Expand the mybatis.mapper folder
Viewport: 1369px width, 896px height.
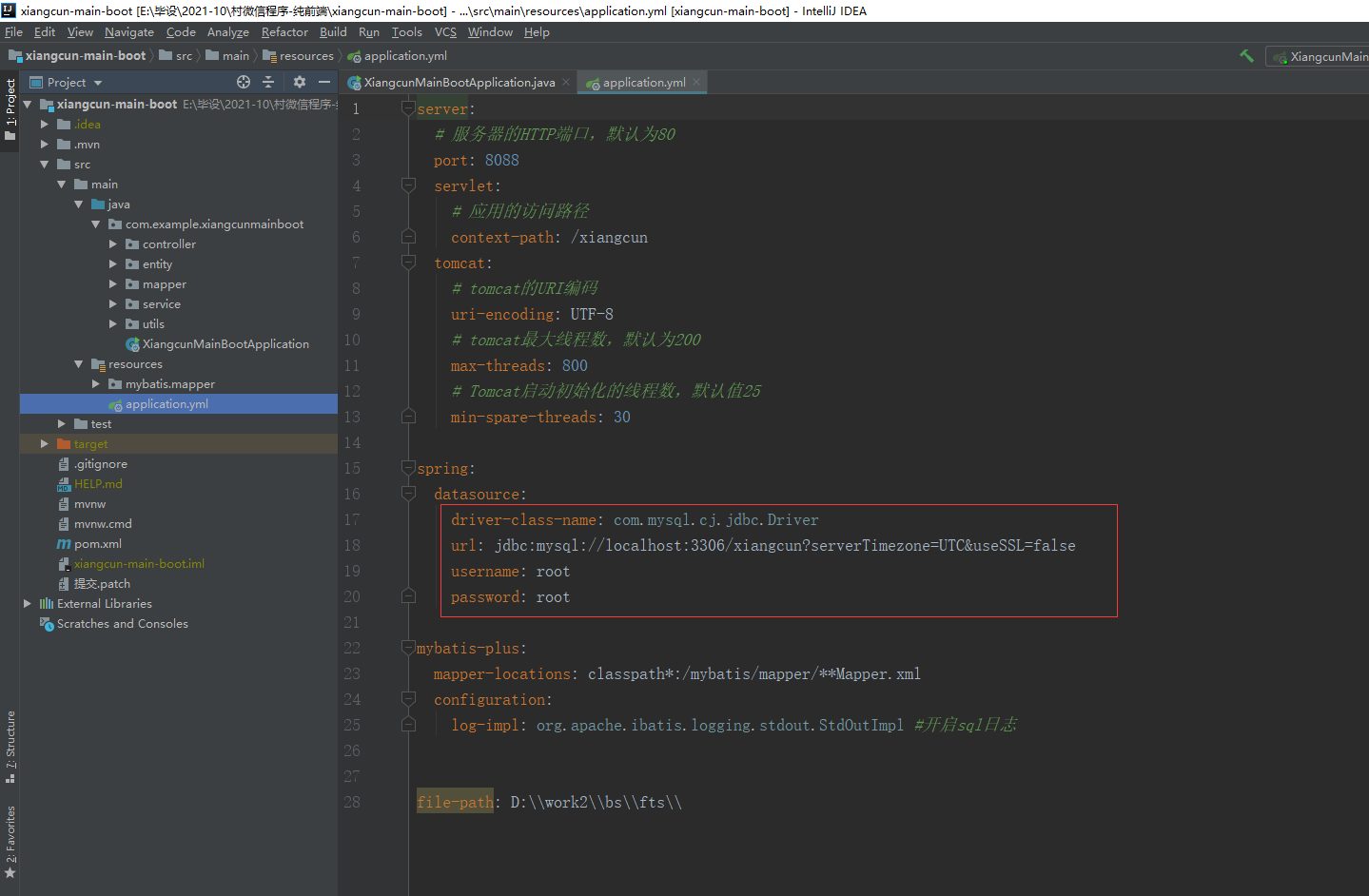[x=96, y=384]
